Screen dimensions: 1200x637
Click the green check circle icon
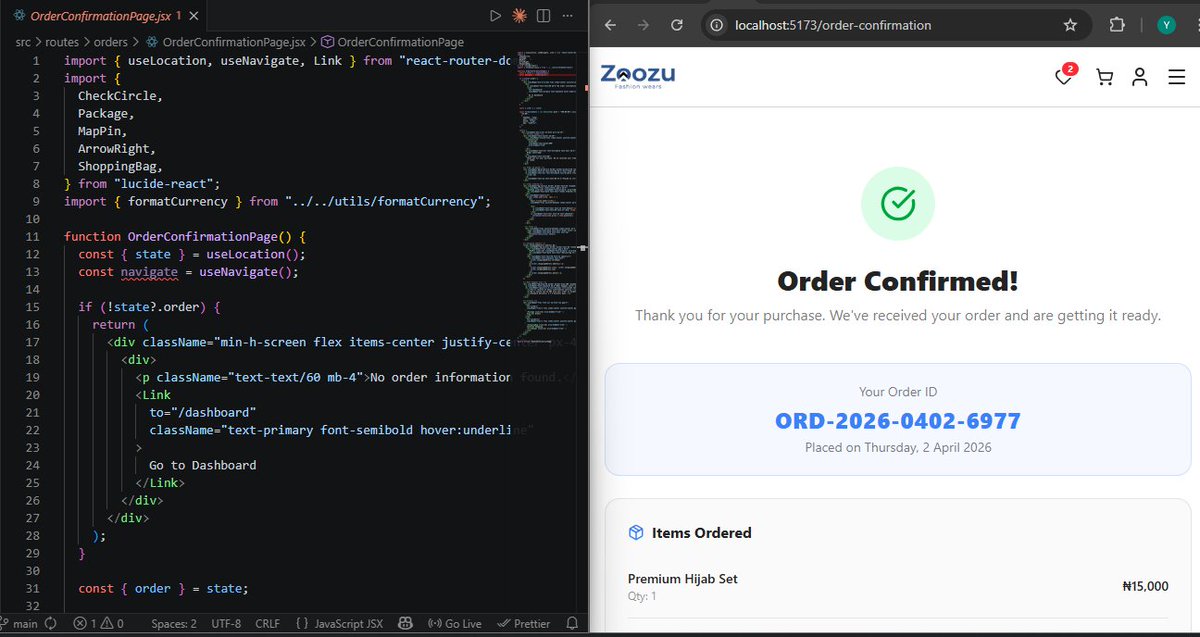pyautogui.click(x=898, y=204)
